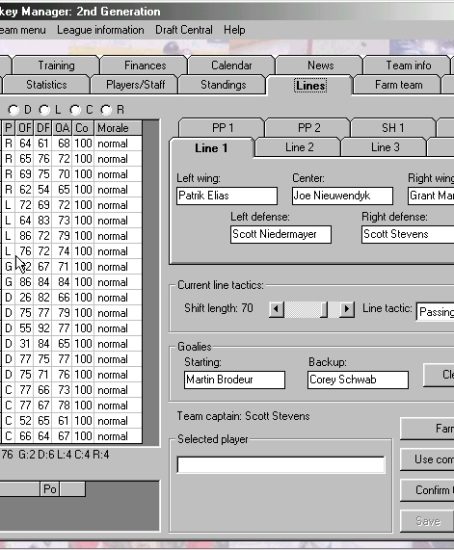
Task: Select the D position radio button
Action: (13, 110)
